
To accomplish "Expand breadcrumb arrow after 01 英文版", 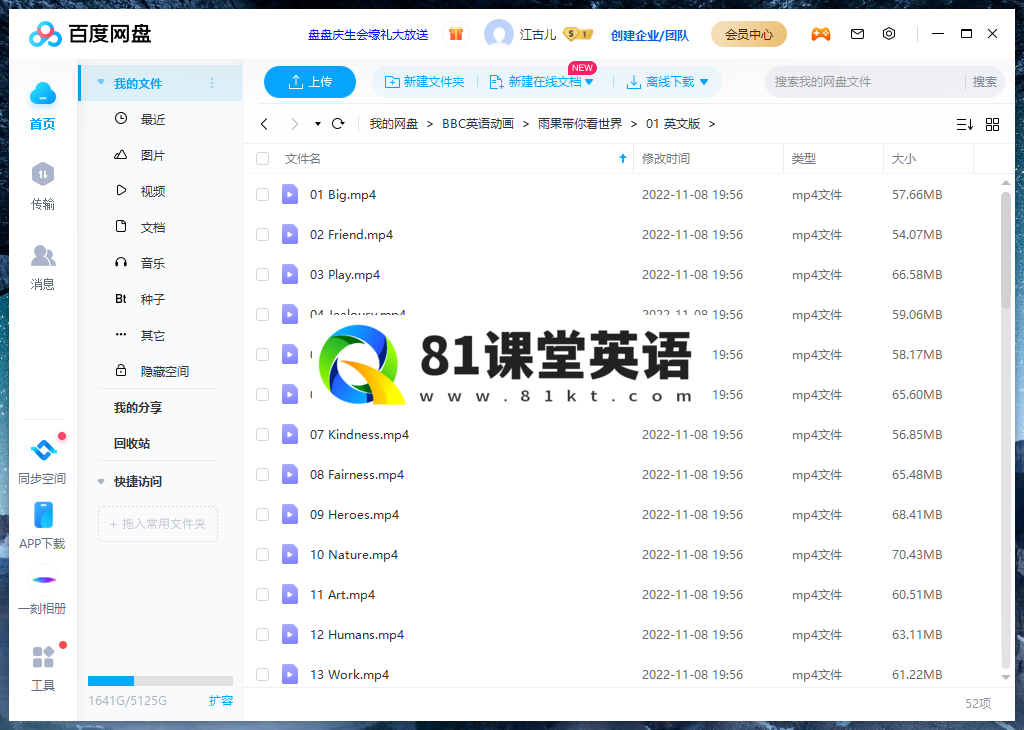I will [x=712, y=124].
